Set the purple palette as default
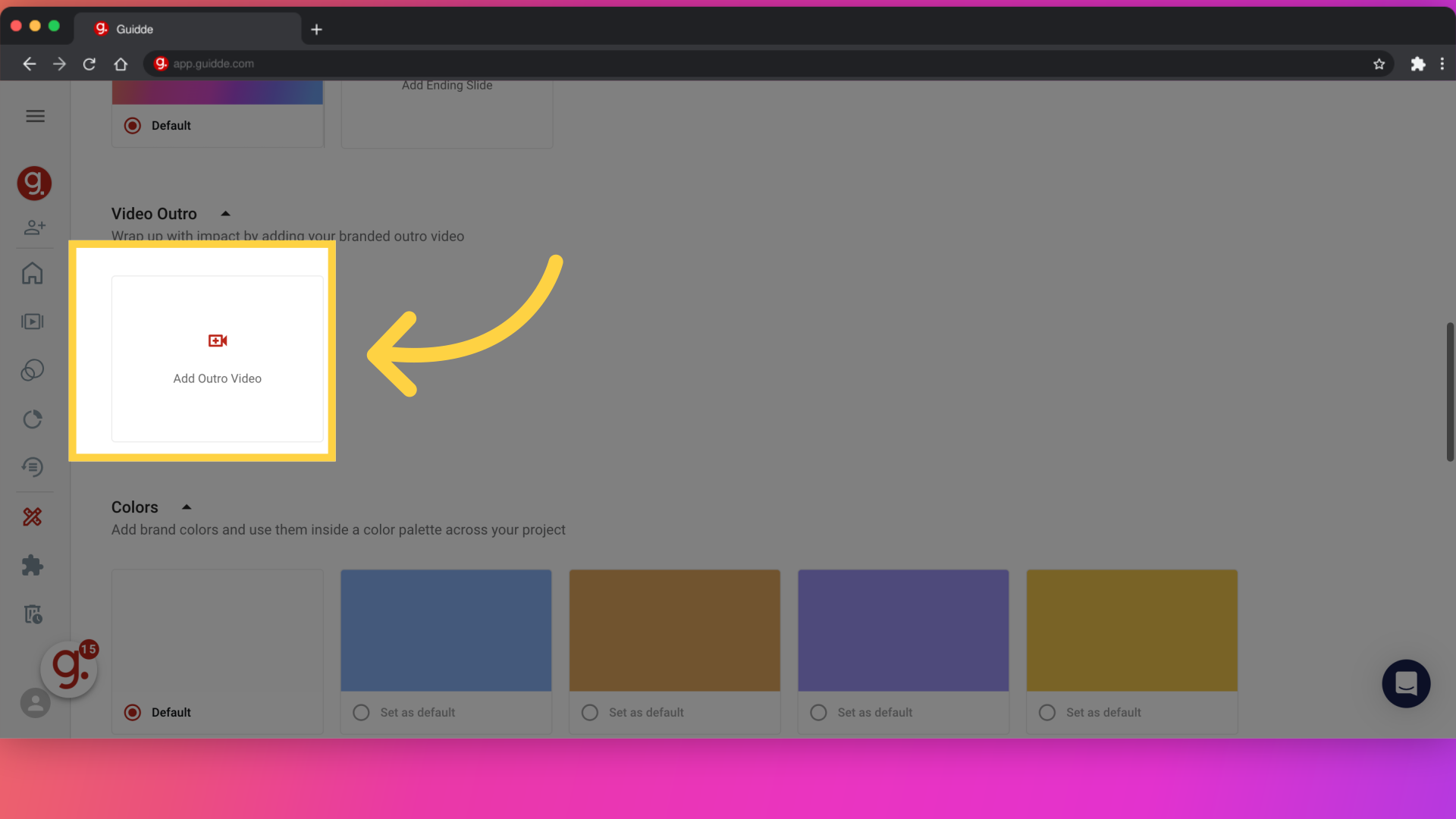 [x=818, y=712]
